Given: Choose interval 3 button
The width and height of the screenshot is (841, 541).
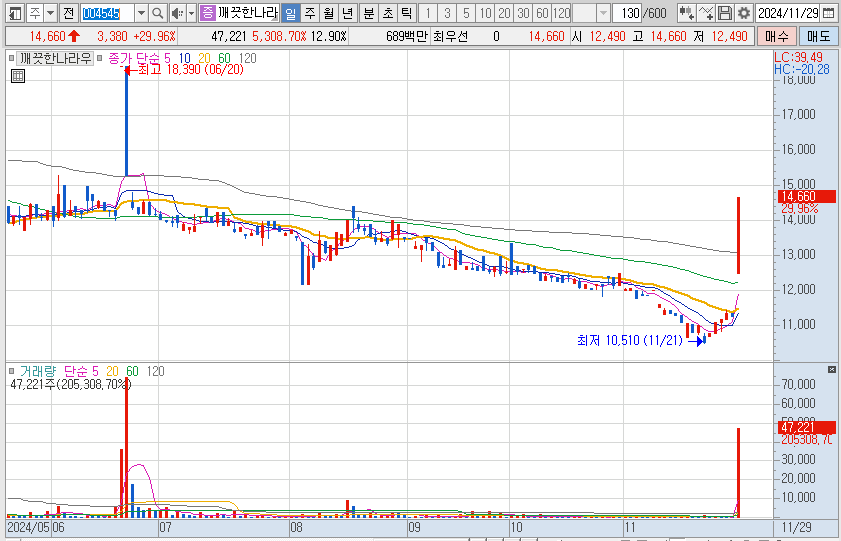Looking at the screenshot, I should pos(447,13).
